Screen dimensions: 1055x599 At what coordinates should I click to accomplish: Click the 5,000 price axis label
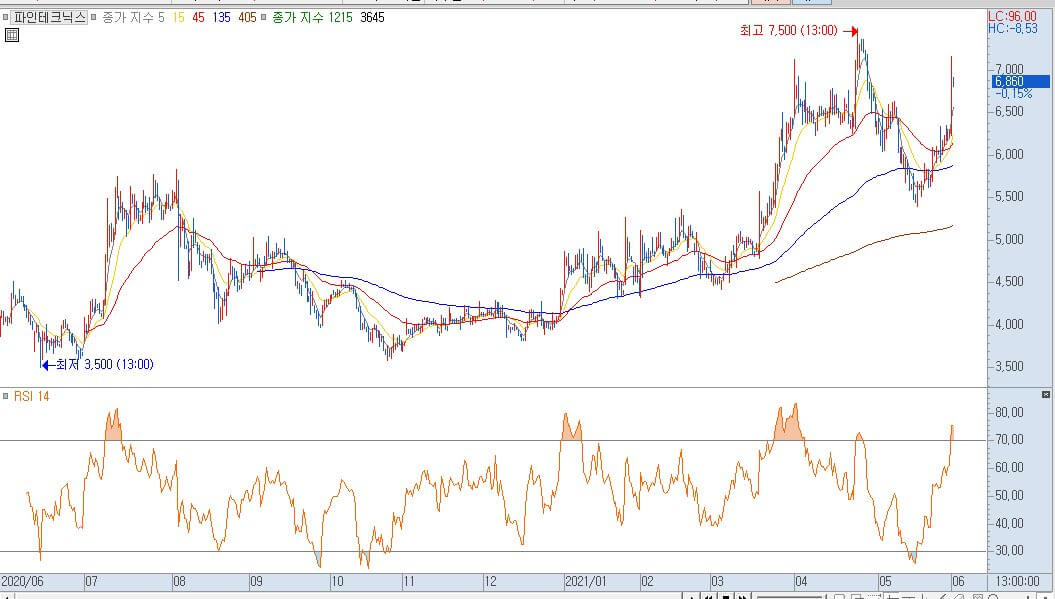pyautogui.click(x=1009, y=240)
